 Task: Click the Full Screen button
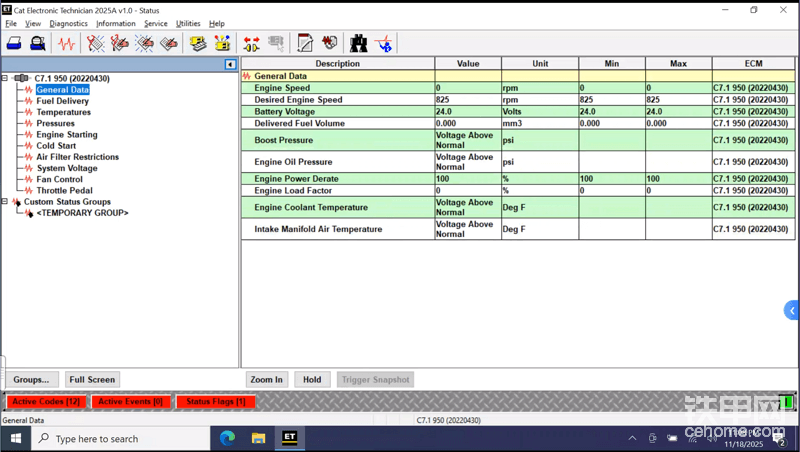coord(93,380)
